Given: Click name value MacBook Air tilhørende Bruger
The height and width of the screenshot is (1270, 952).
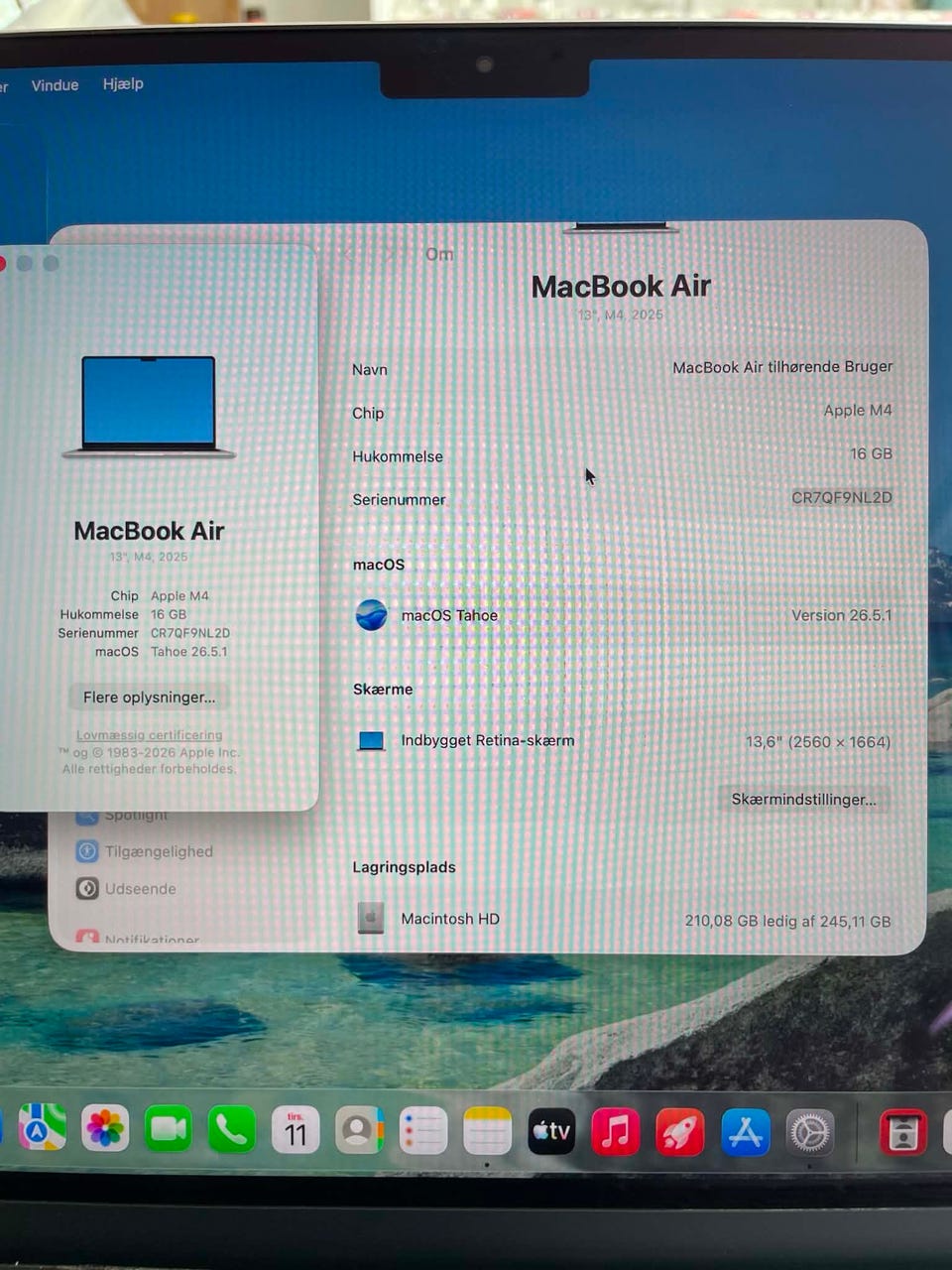Looking at the screenshot, I should [x=782, y=367].
